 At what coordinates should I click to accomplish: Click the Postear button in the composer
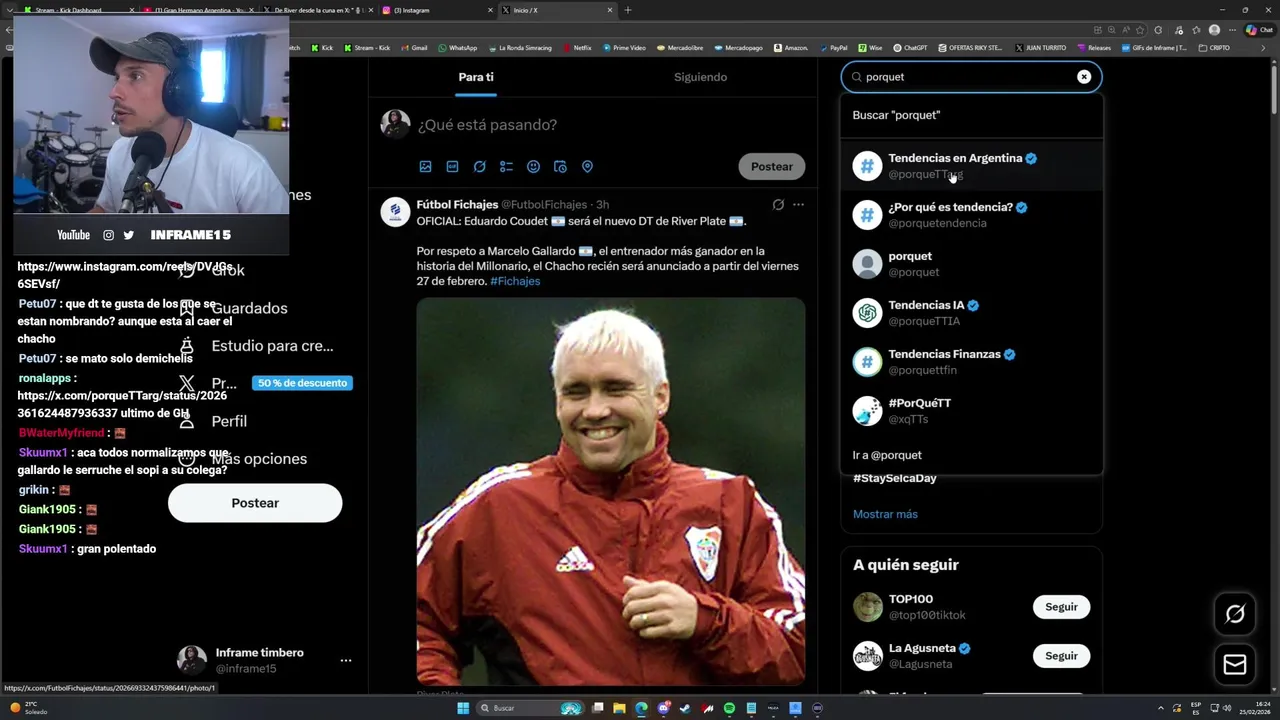pyautogui.click(x=772, y=167)
